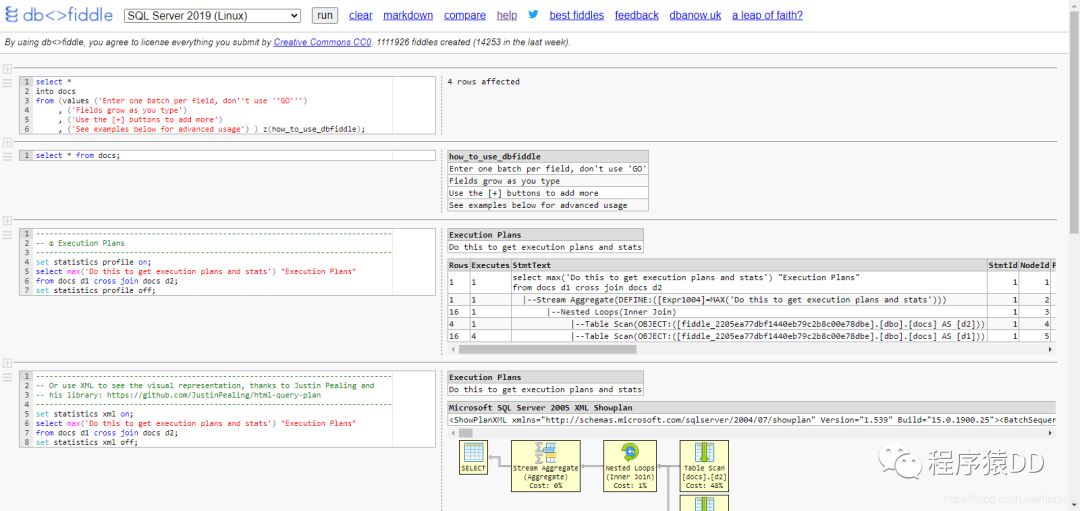
Task: Open the Creative Commons CC0 link
Action: pyautogui.click(x=322, y=43)
